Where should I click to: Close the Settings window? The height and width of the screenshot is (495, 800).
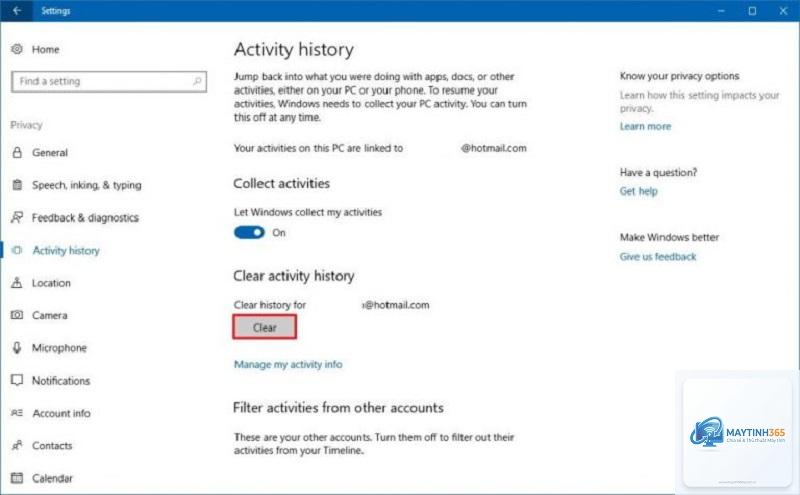point(783,11)
